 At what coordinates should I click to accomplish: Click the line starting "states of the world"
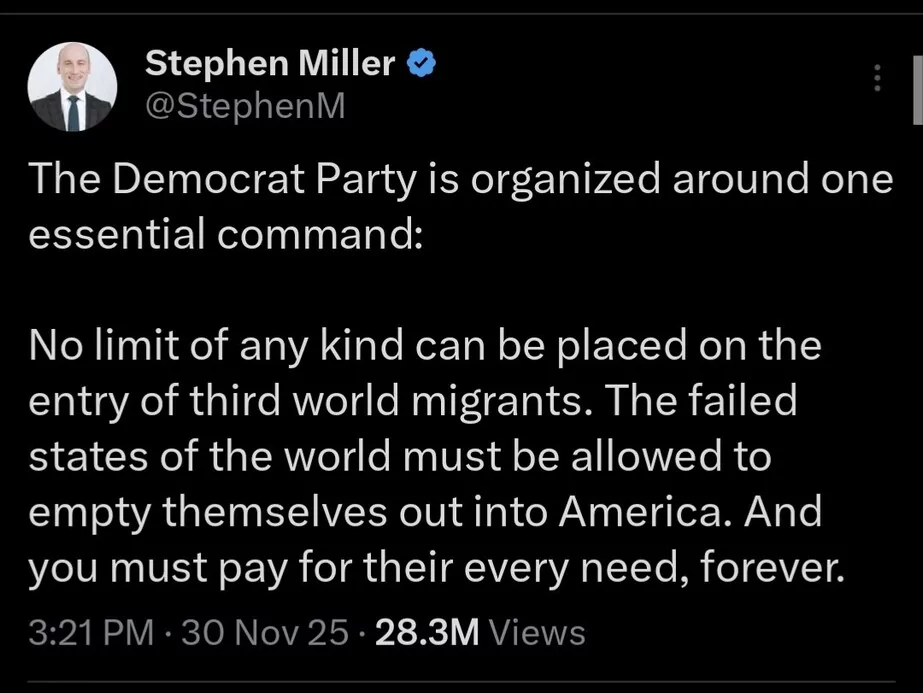(400, 457)
